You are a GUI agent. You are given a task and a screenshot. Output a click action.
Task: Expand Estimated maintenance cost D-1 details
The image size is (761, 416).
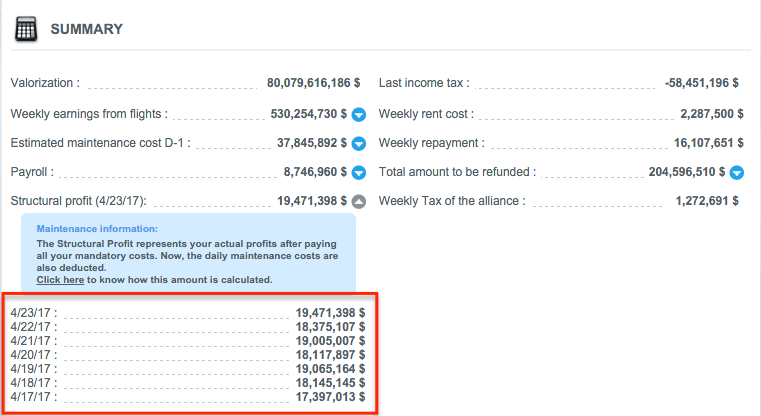pyautogui.click(x=359, y=144)
